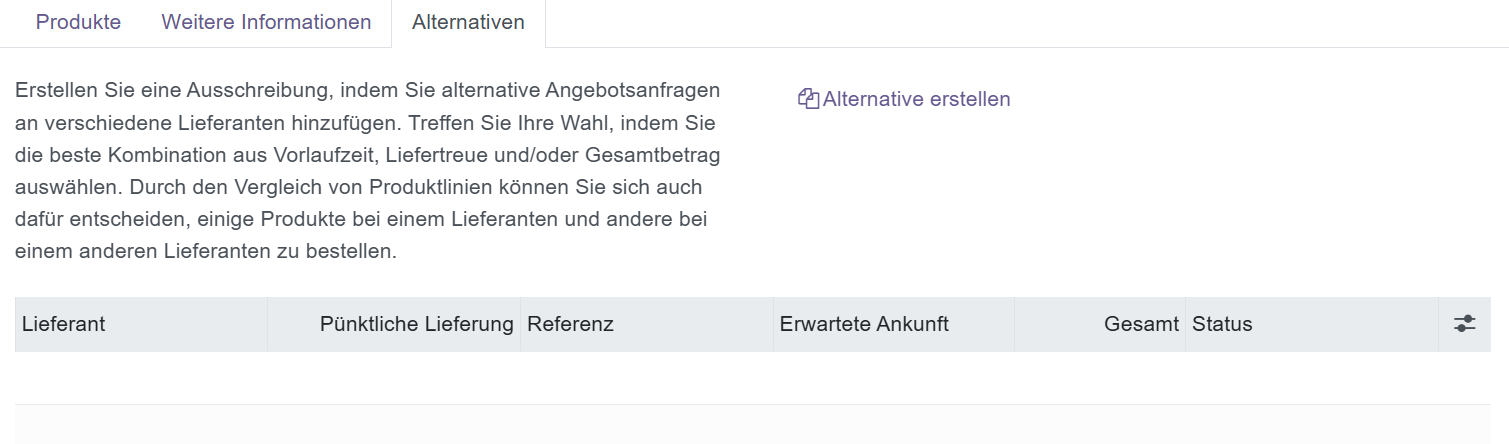Click divider between Pünktliche Lieferung and Referenz
Screen dimensions: 1509x444
click(x=520, y=324)
